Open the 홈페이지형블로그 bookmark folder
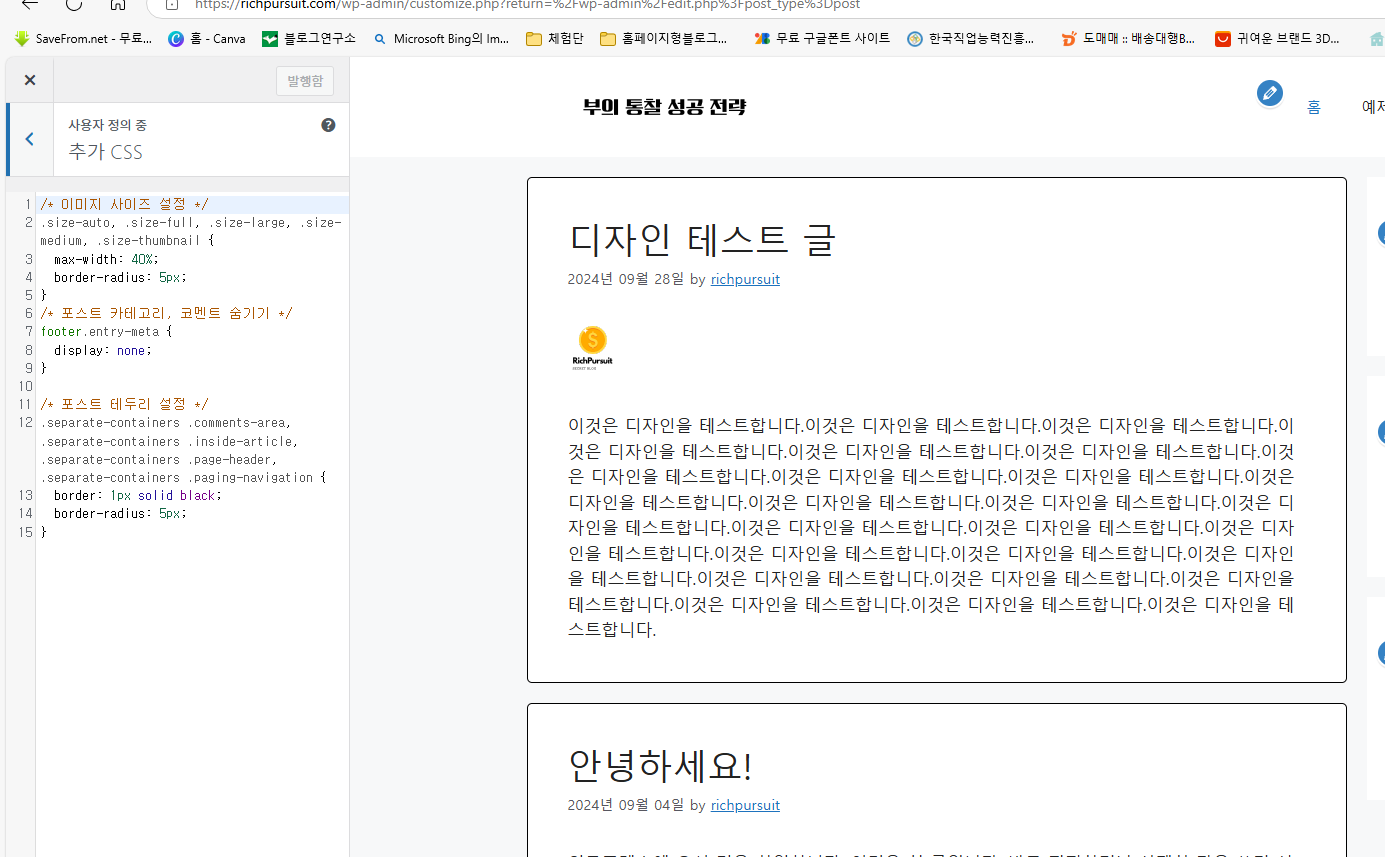The height and width of the screenshot is (857, 1385). click(664, 39)
